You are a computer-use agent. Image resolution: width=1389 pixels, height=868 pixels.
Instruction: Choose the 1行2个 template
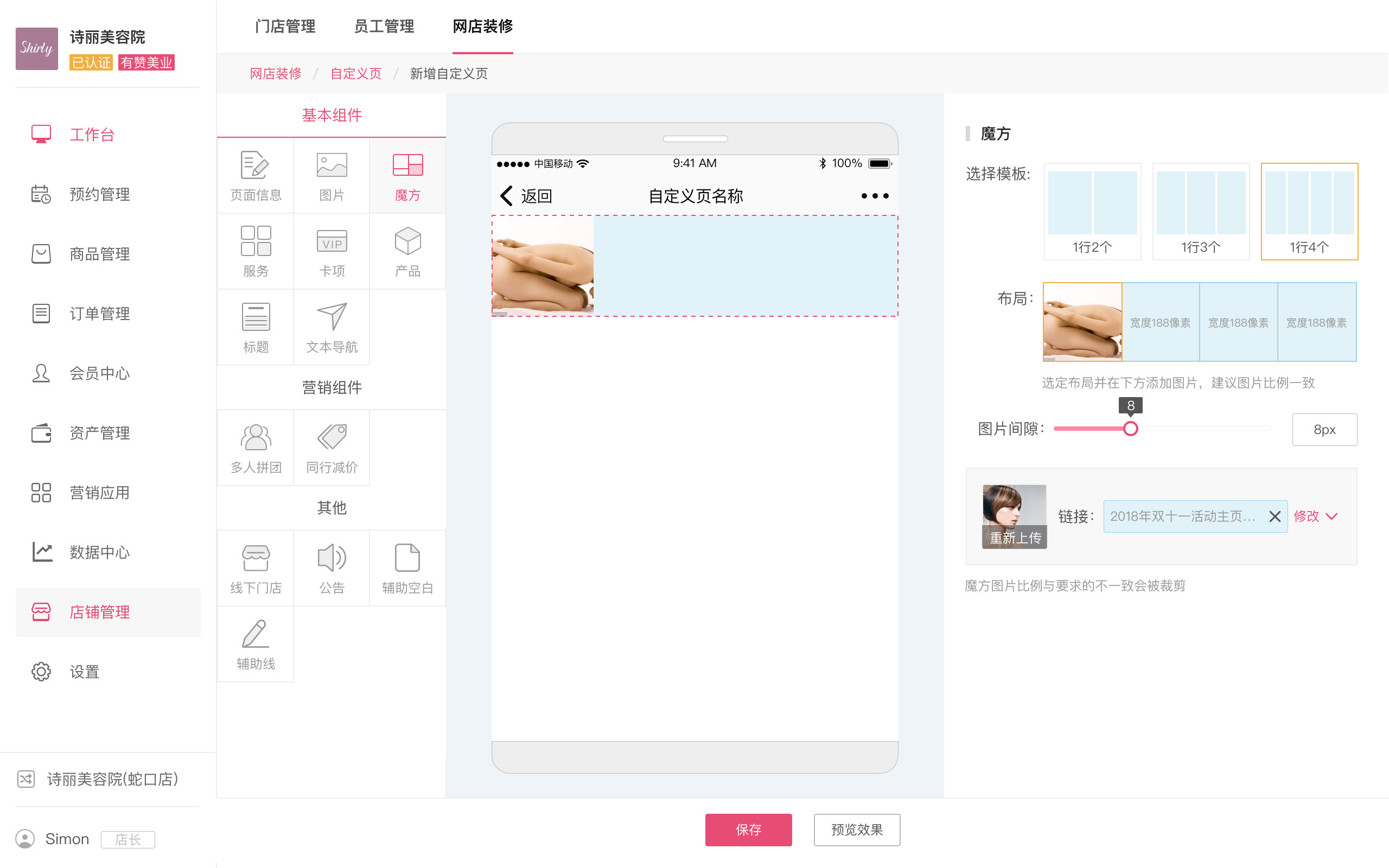point(1092,211)
